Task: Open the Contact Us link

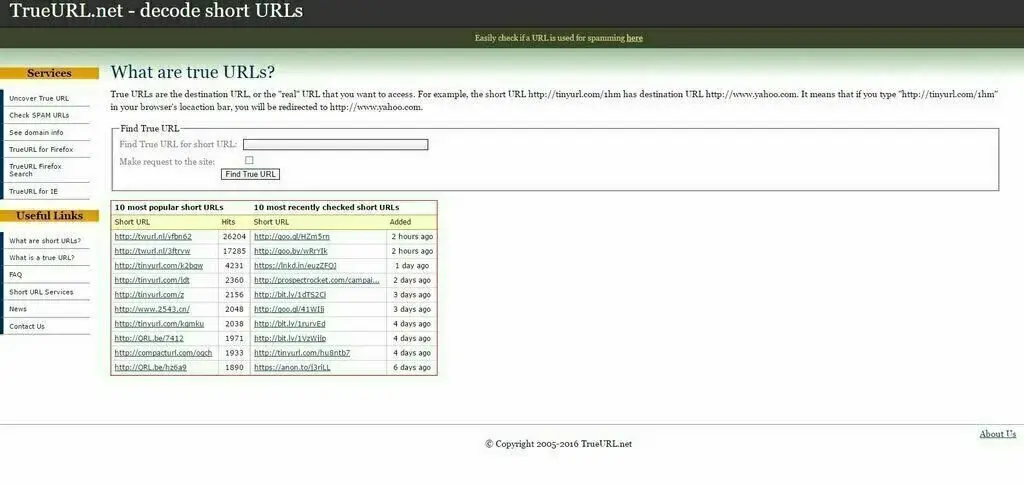Action: click(x=27, y=327)
